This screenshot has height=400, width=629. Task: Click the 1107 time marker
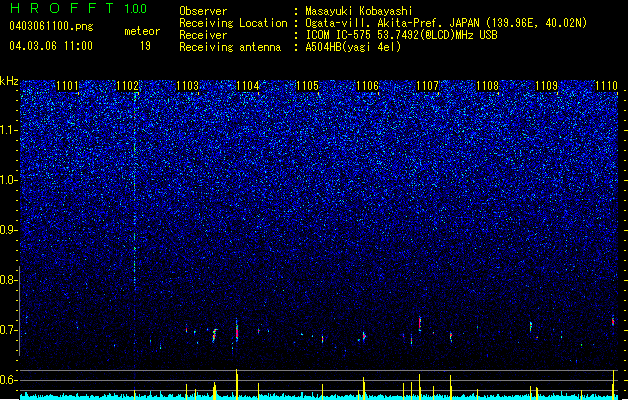pyautogui.click(x=428, y=86)
